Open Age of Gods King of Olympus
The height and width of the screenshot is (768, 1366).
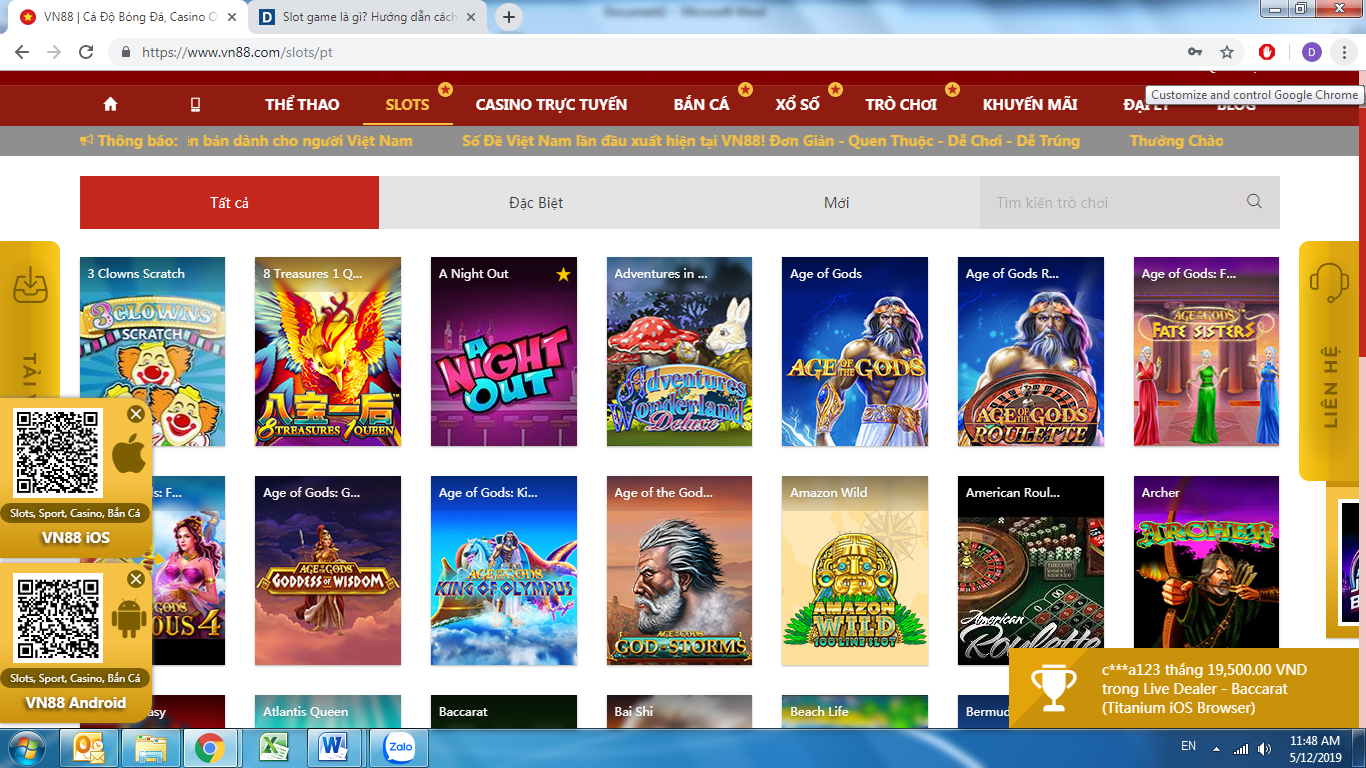504,570
